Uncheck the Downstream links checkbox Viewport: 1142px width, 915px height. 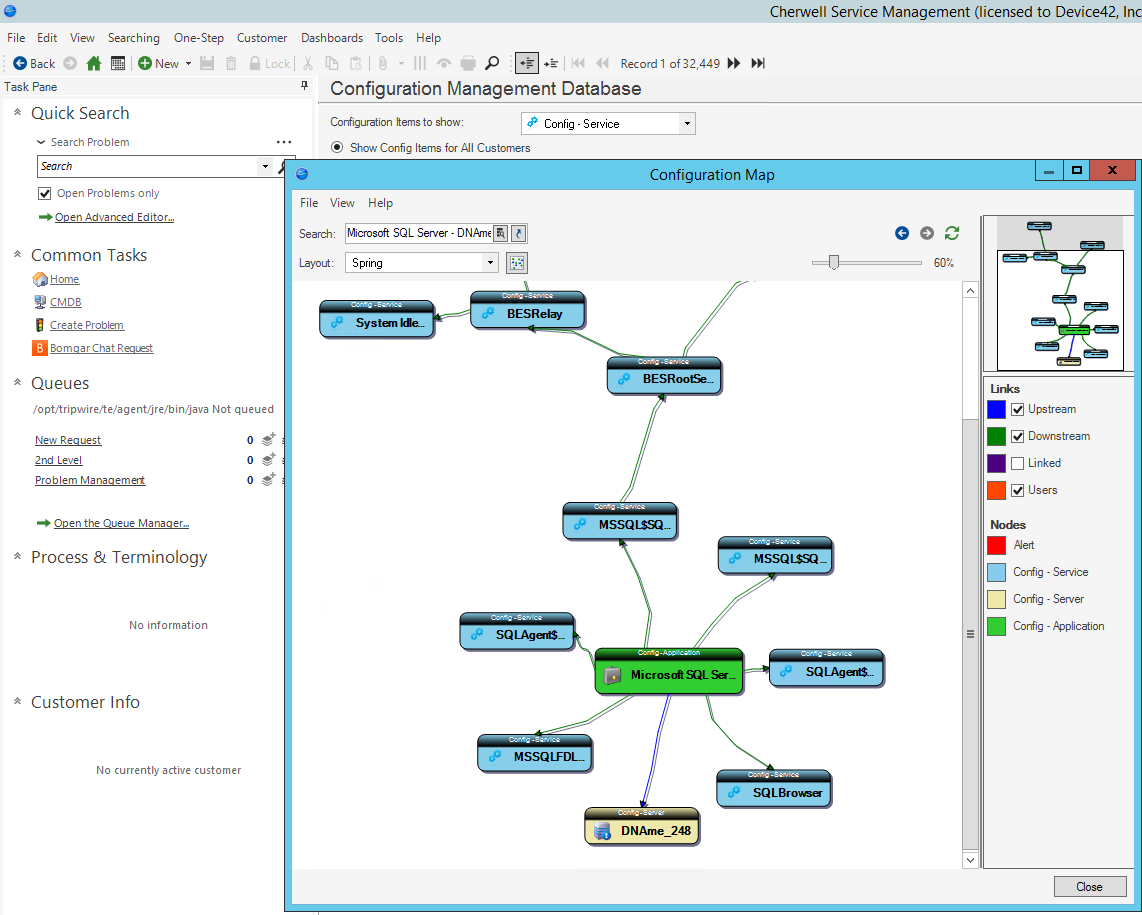point(1017,436)
